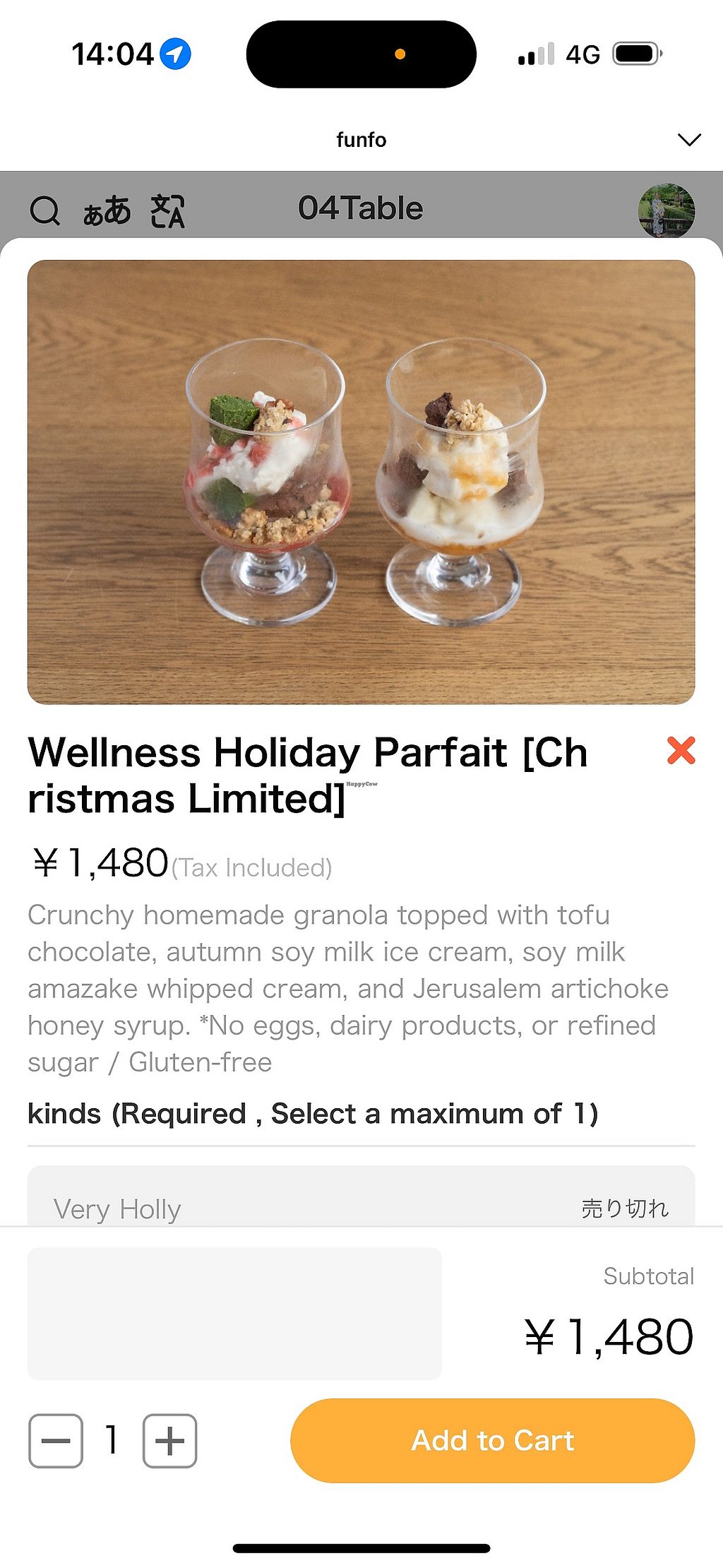Tap the round profile avatar
Viewport: 723px width, 1568px height.
[666, 210]
